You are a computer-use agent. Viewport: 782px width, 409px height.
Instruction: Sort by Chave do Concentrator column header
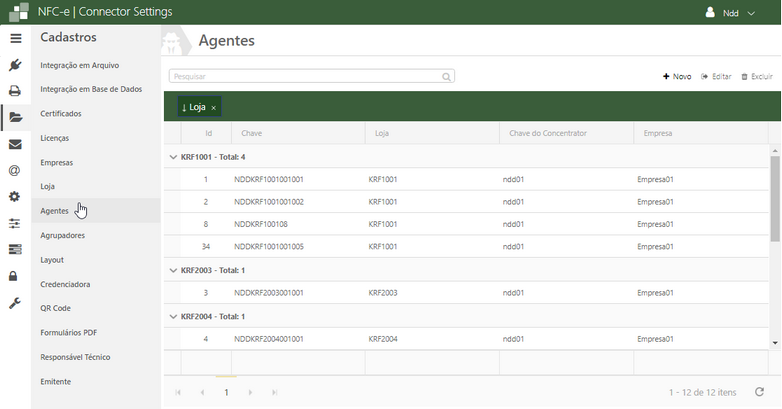coord(547,133)
